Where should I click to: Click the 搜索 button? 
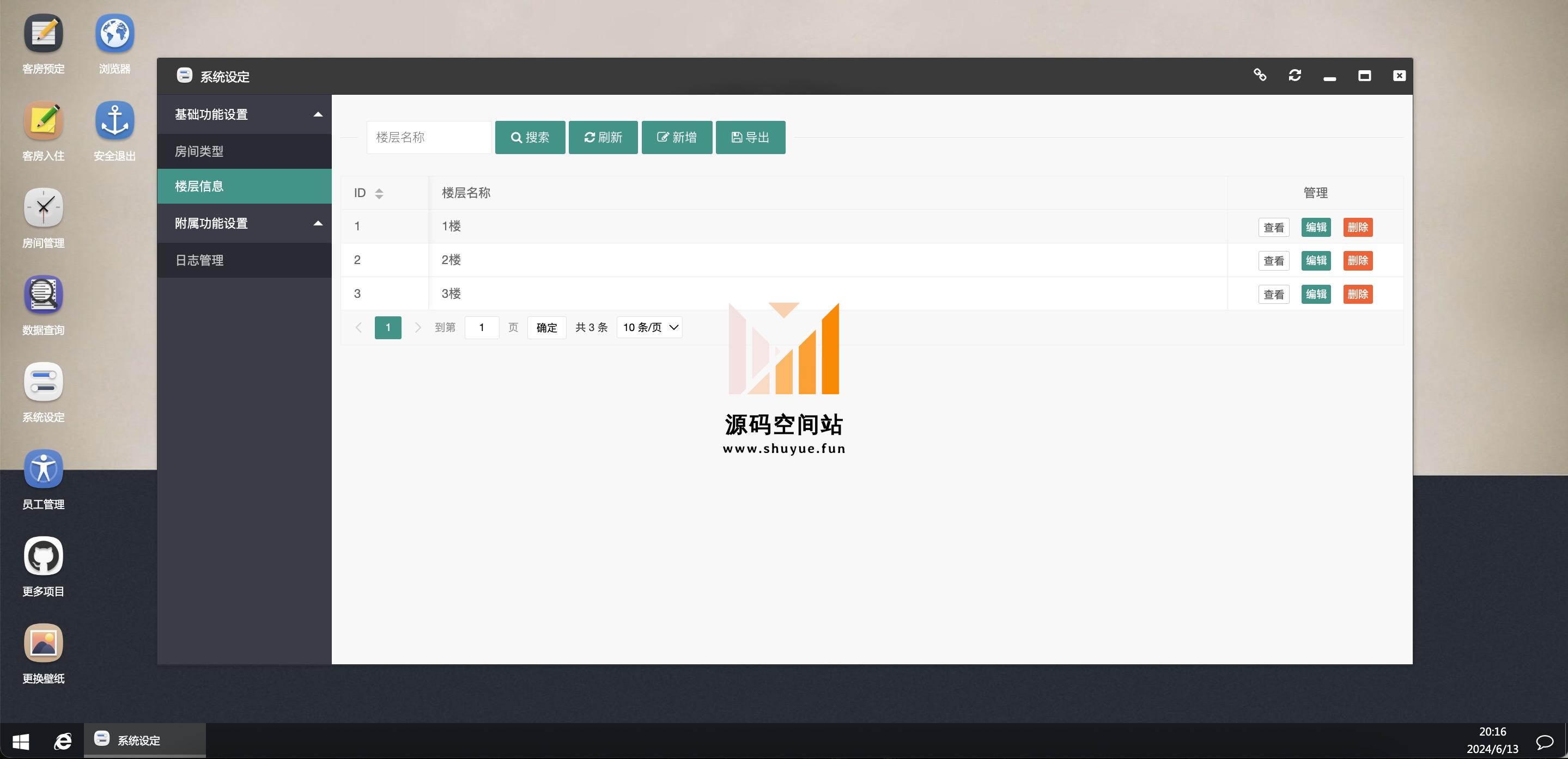click(530, 137)
